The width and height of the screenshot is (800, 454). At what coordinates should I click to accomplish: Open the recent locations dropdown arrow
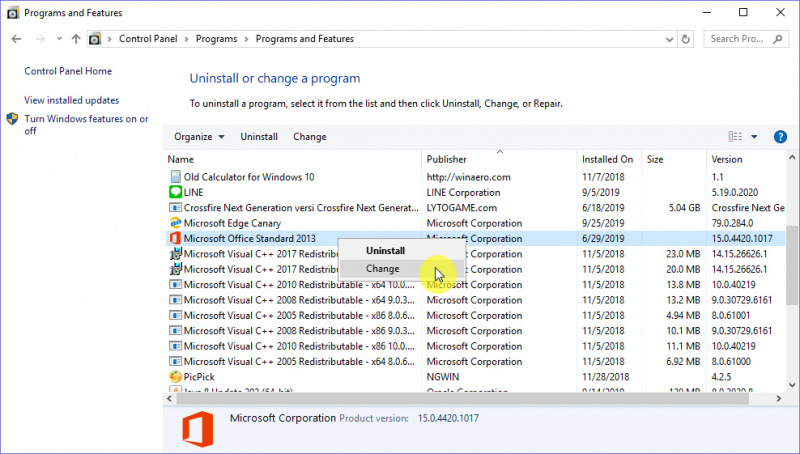(59, 39)
